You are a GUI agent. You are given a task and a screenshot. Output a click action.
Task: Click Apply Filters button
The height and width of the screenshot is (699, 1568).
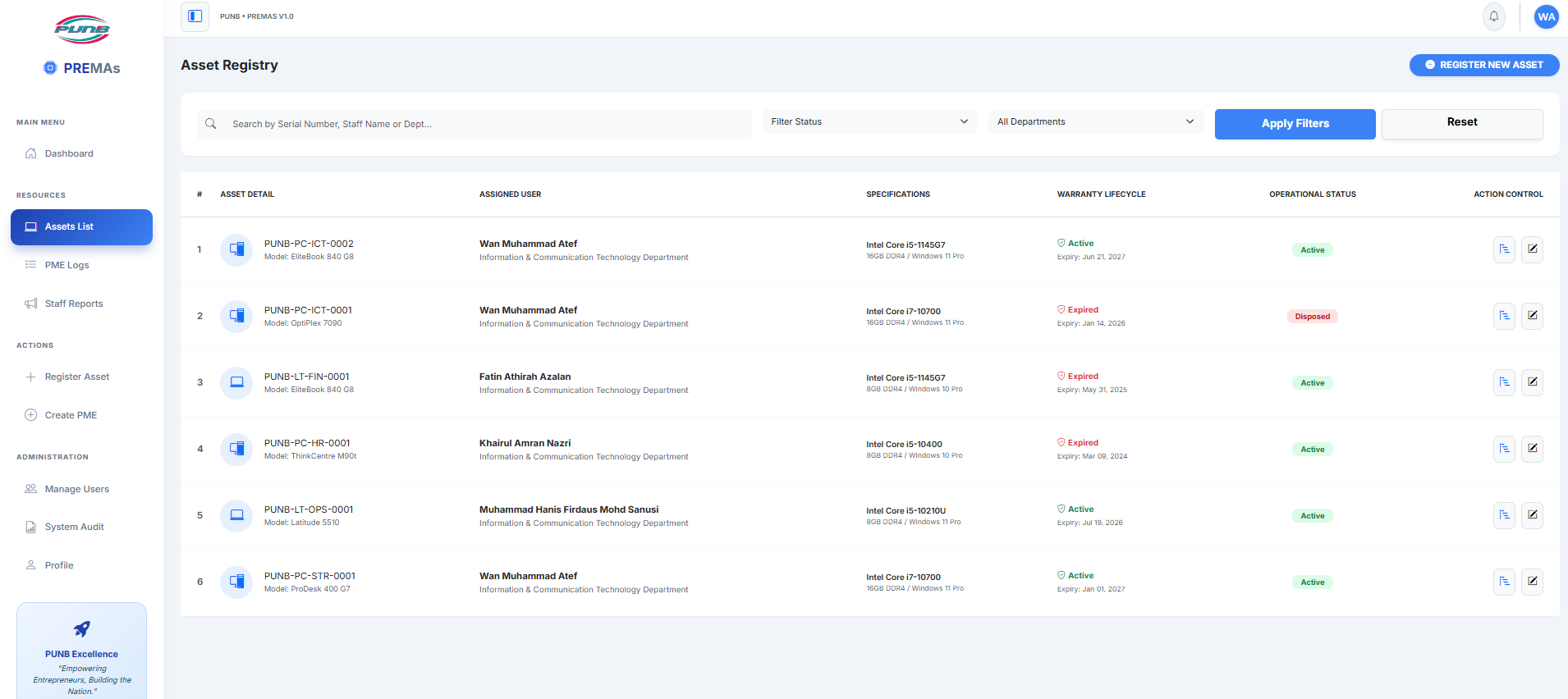point(1295,124)
